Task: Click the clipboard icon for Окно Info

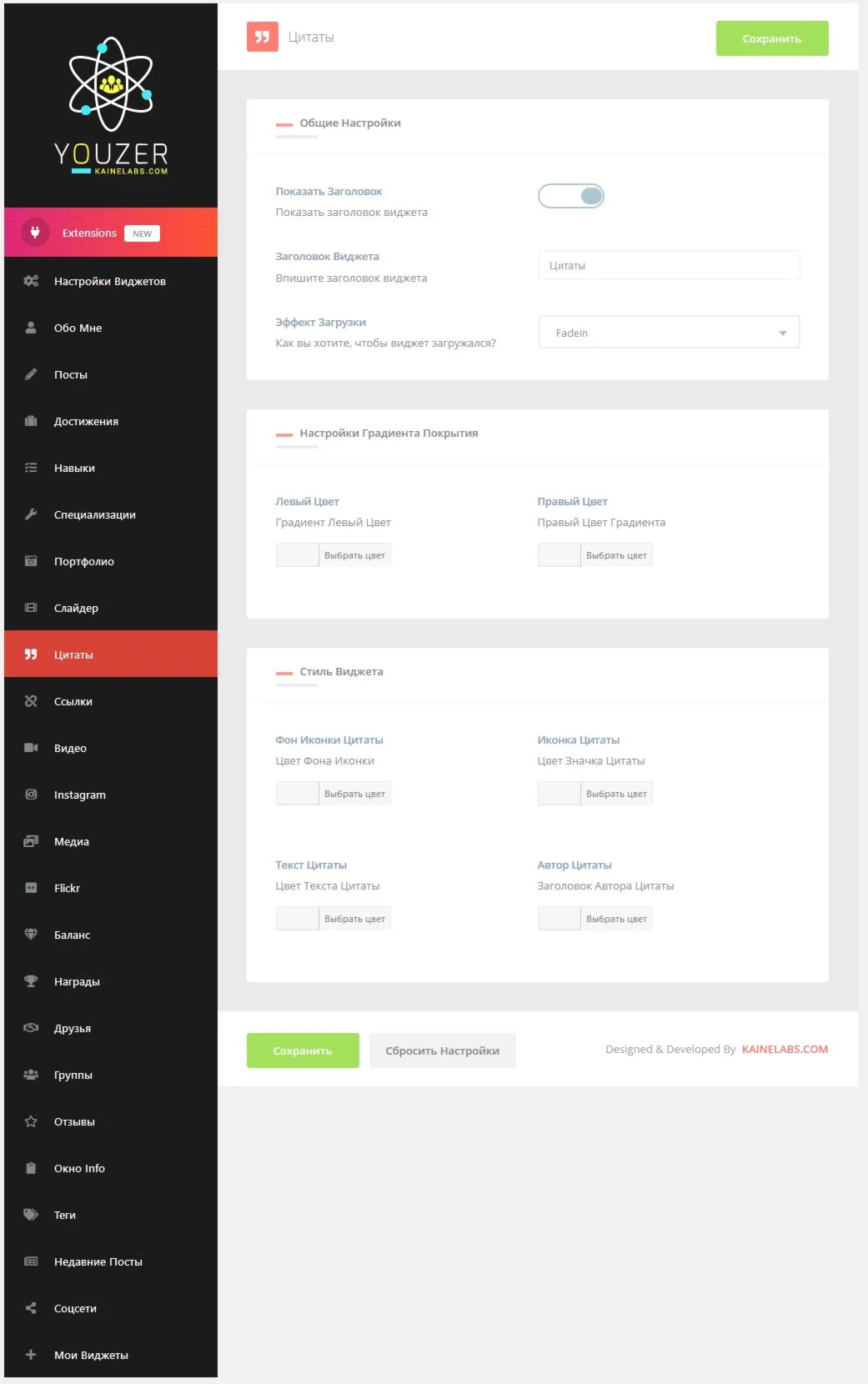Action: point(31,1168)
